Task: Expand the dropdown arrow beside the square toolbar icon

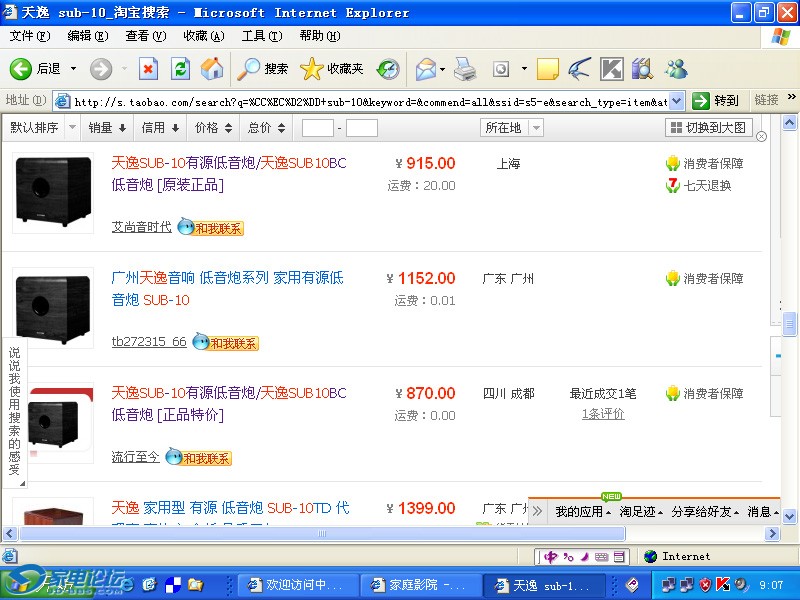Action: pyautogui.click(x=524, y=69)
